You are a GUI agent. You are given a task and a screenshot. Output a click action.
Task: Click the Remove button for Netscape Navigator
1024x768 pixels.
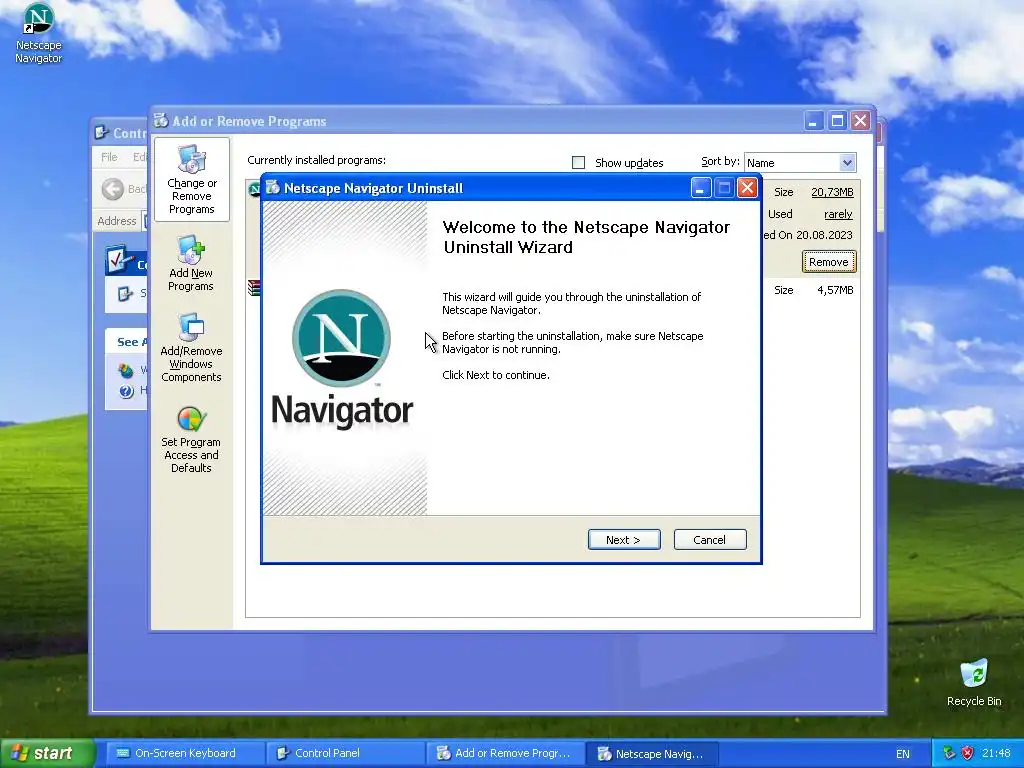tap(829, 262)
